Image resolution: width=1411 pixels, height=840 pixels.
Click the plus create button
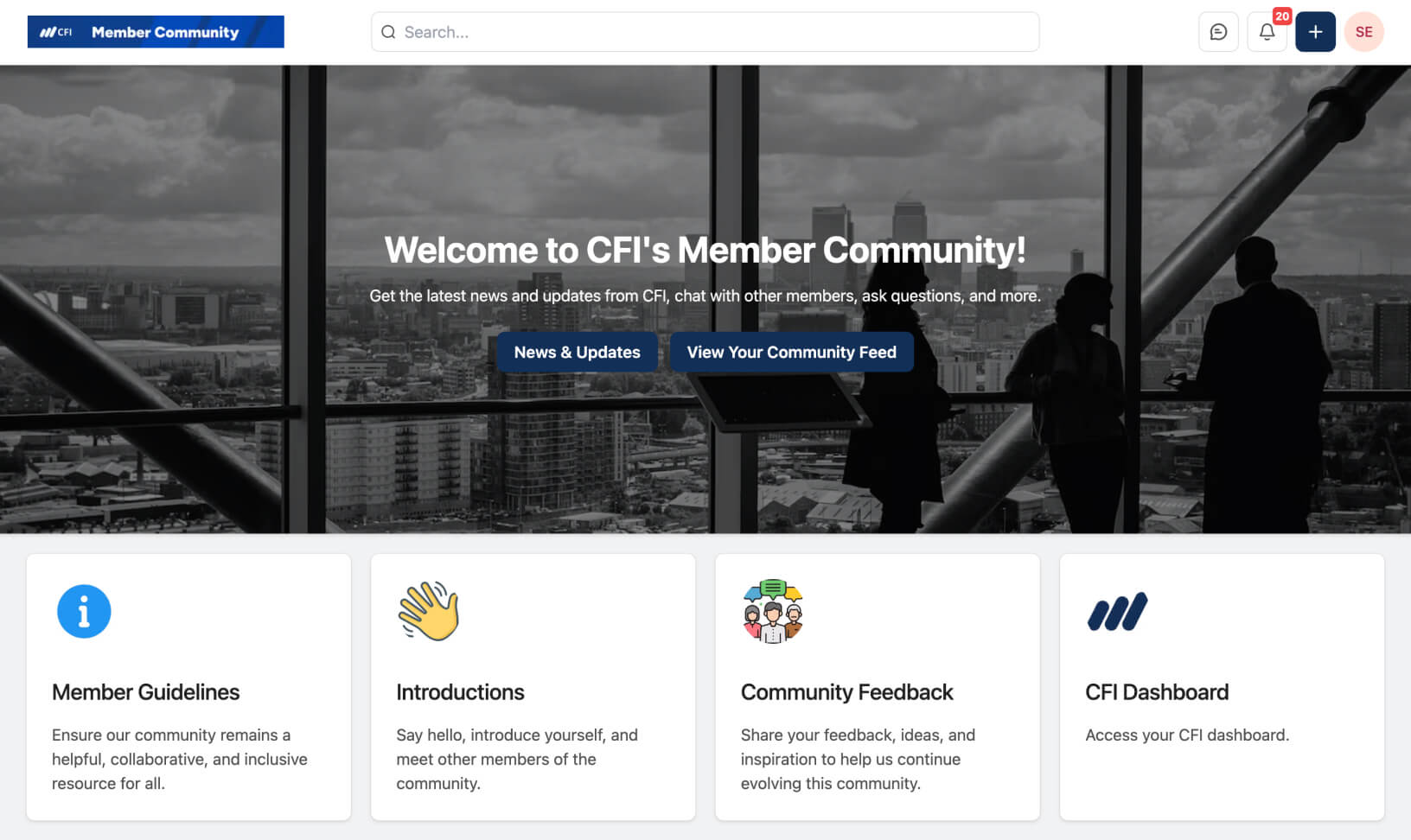(x=1315, y=32)
